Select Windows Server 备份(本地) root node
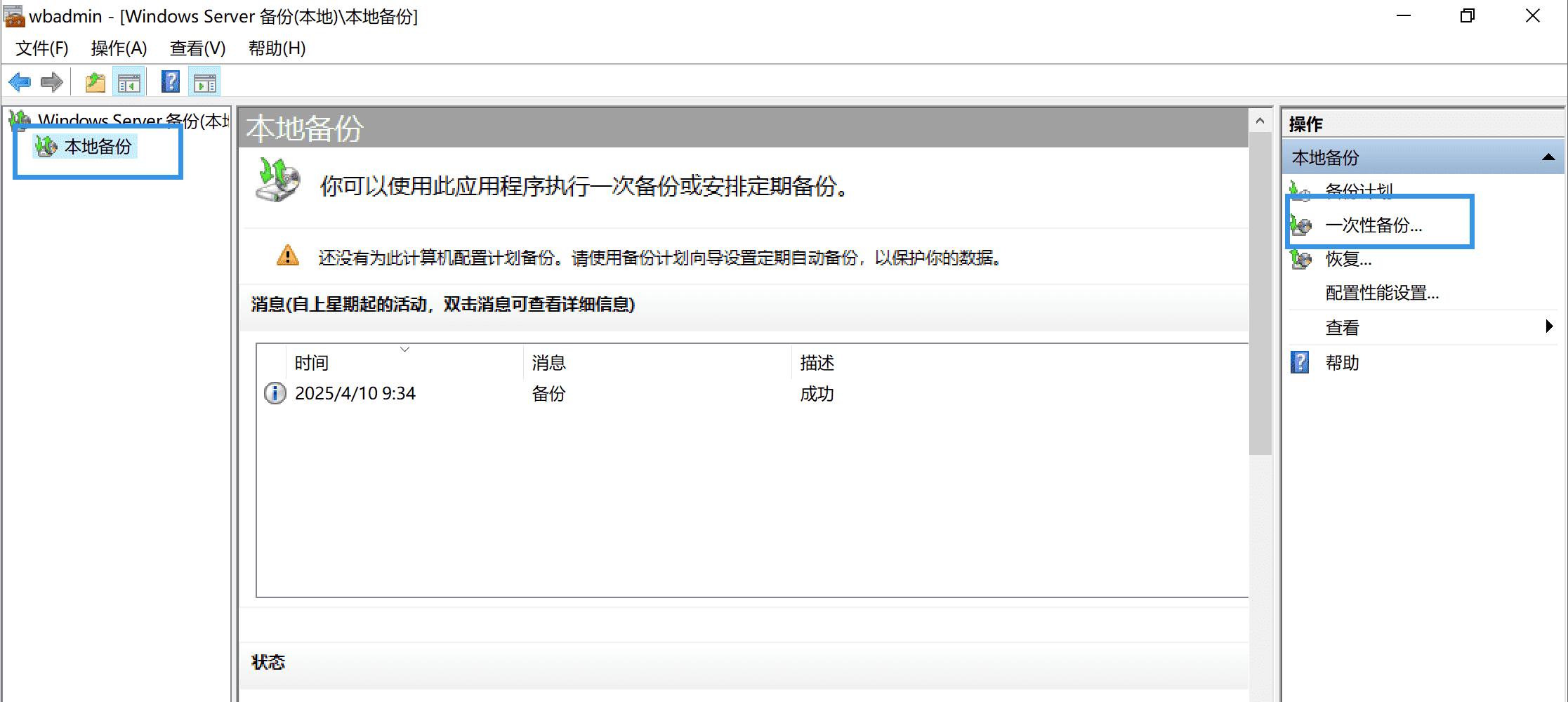 [133, 121]
